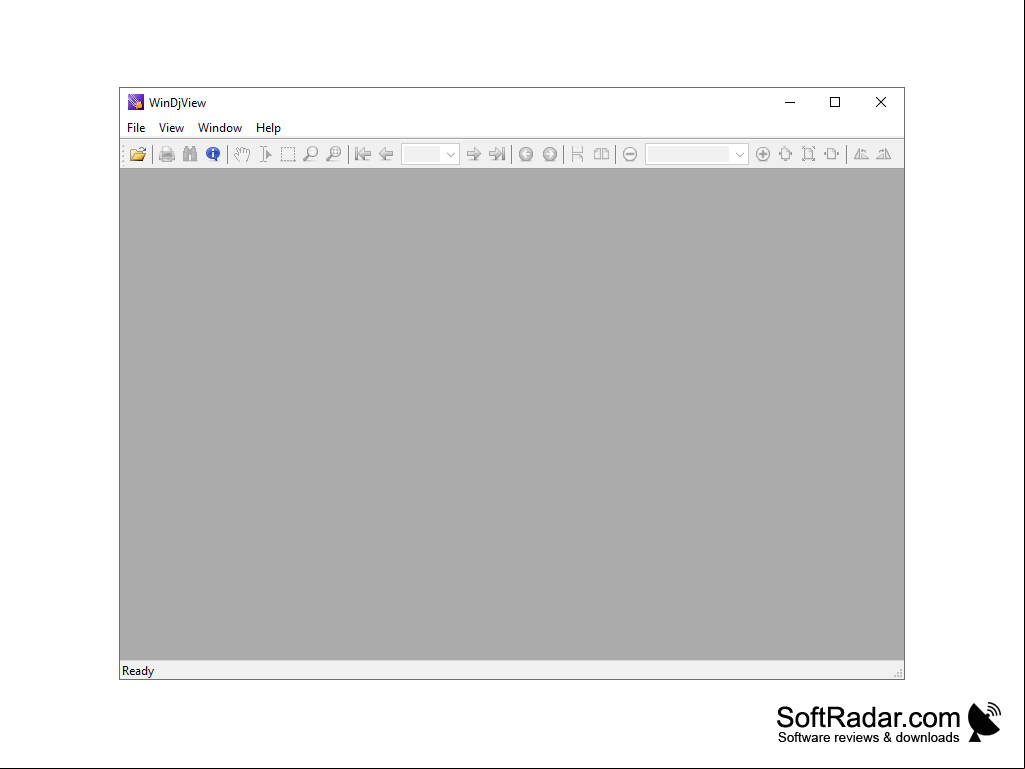
Task: Click the Fit Page zoom icon
Action: (x=808, y=154)
